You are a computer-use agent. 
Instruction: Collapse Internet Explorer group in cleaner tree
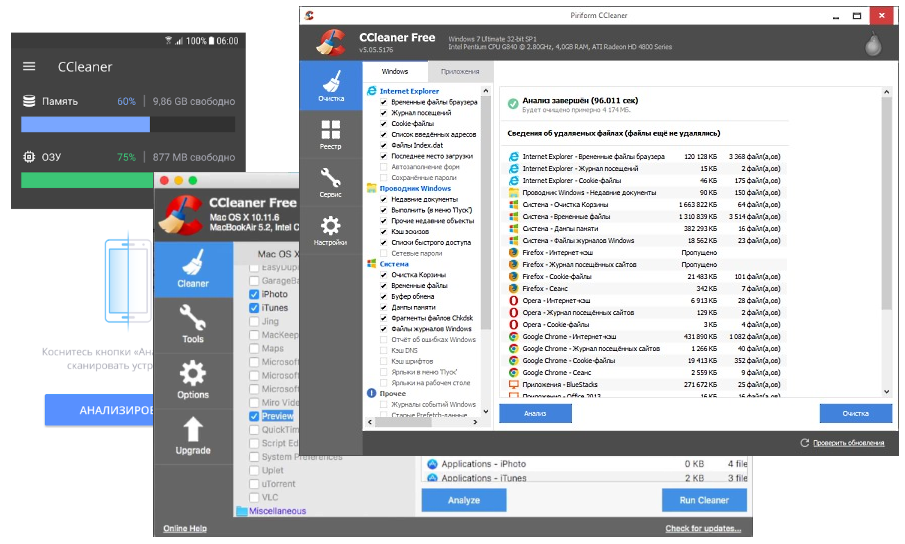409,91
